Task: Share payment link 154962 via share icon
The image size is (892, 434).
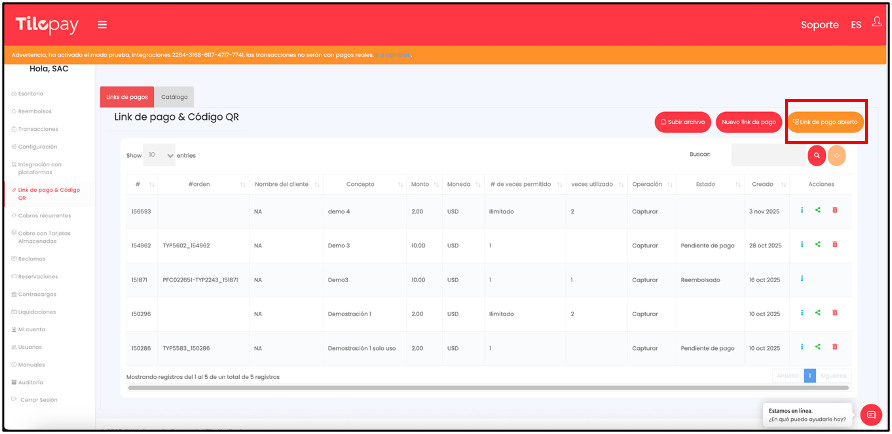Action: [818, 244]
